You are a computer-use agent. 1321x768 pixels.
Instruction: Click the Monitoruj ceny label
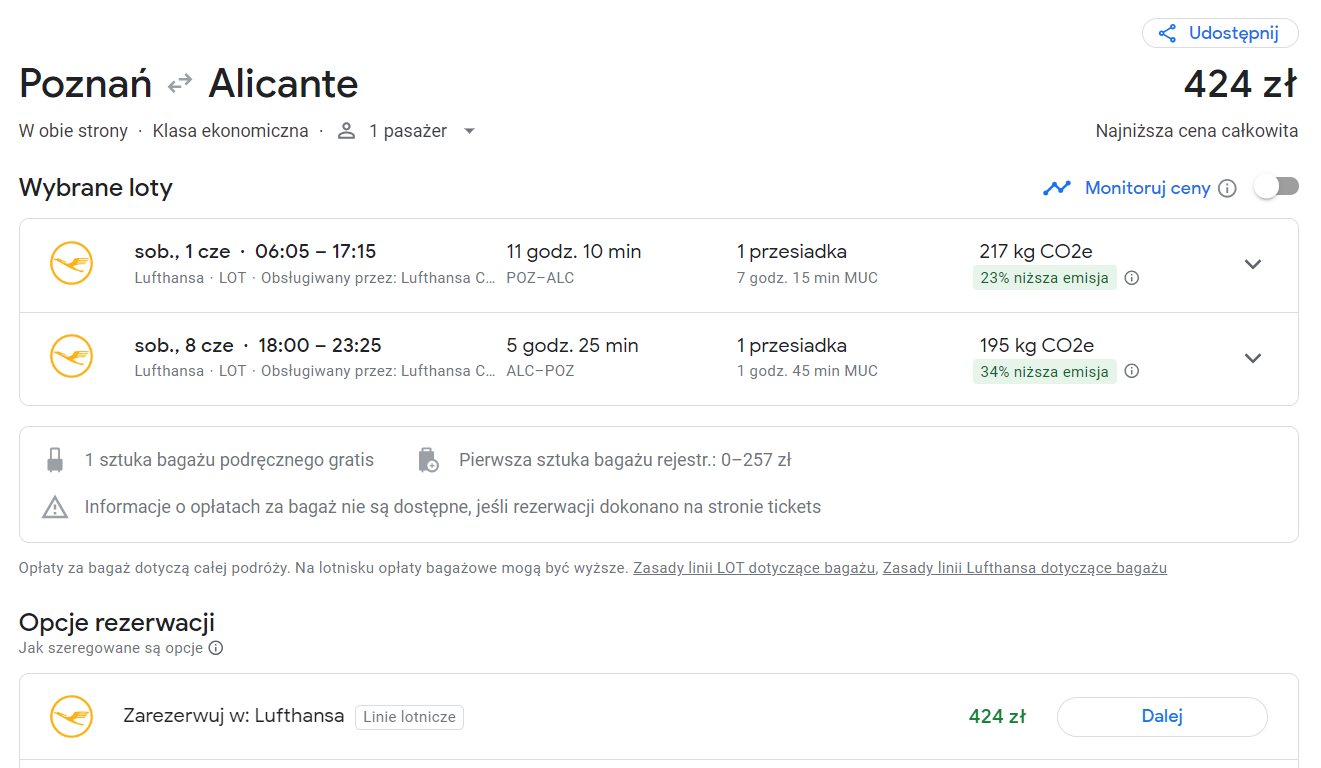coord(1148,188)
